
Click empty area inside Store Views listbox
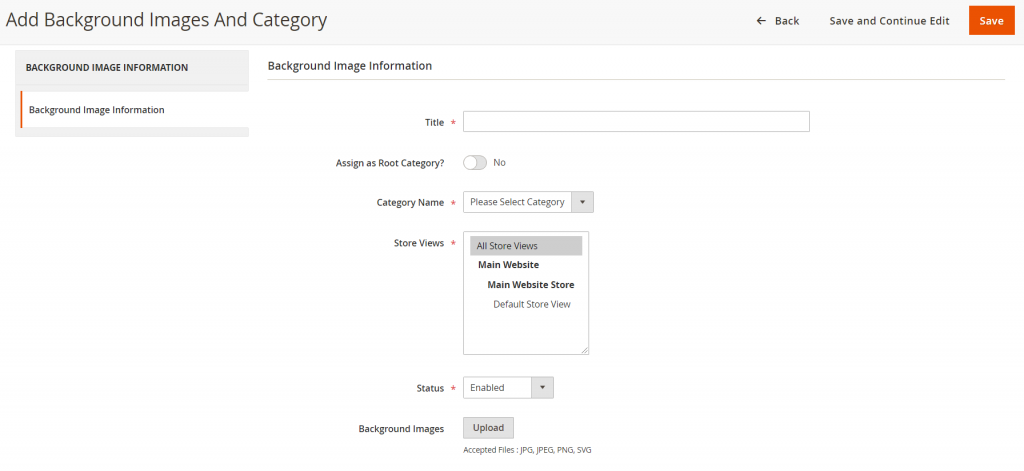coord(525,332)
